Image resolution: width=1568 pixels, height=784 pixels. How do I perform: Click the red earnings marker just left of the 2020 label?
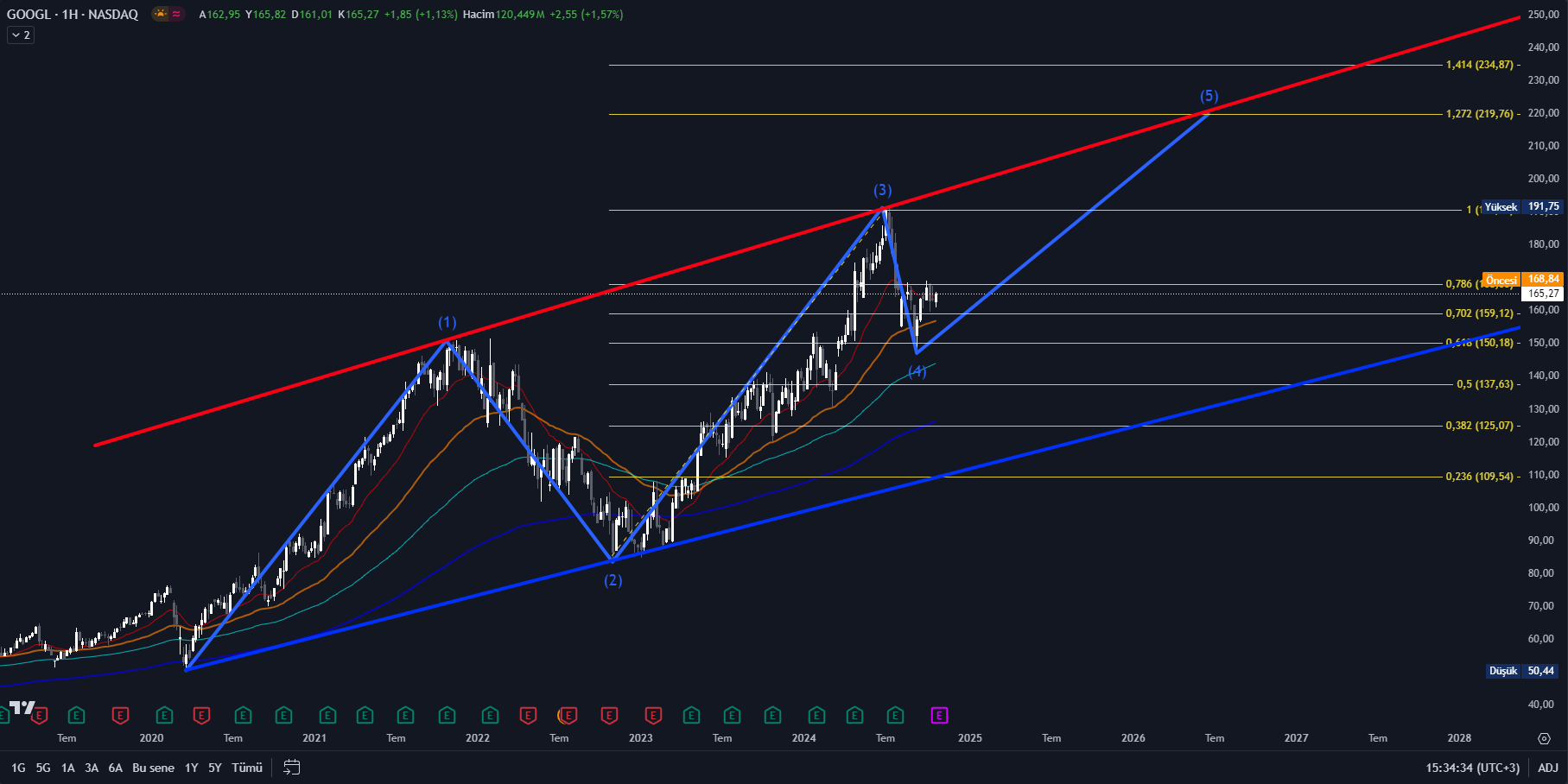click(120, 715)
